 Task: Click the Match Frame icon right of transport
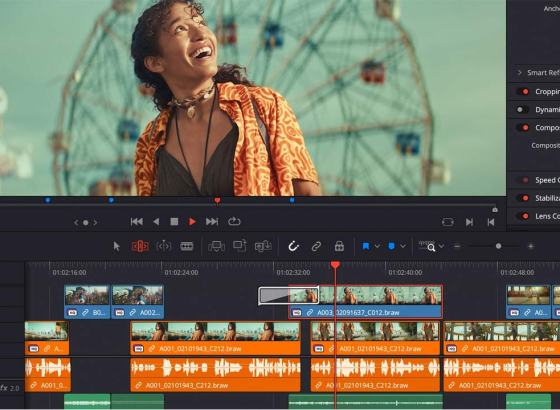point(448,222)
